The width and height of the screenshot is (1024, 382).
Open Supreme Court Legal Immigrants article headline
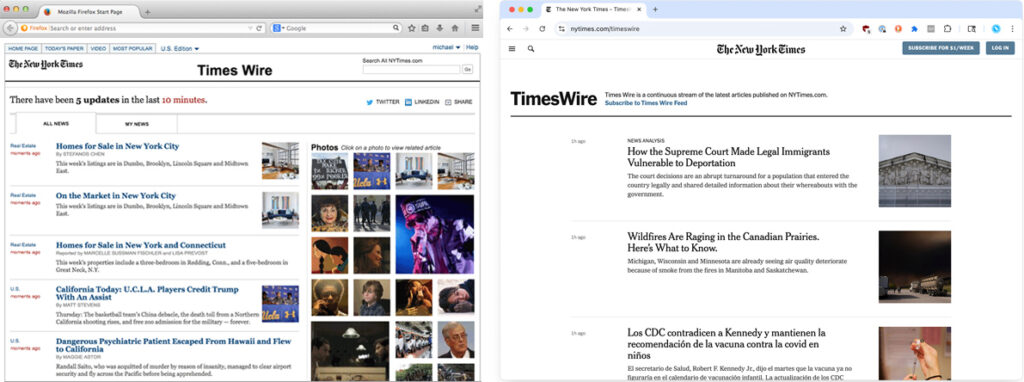click(728, 157)
